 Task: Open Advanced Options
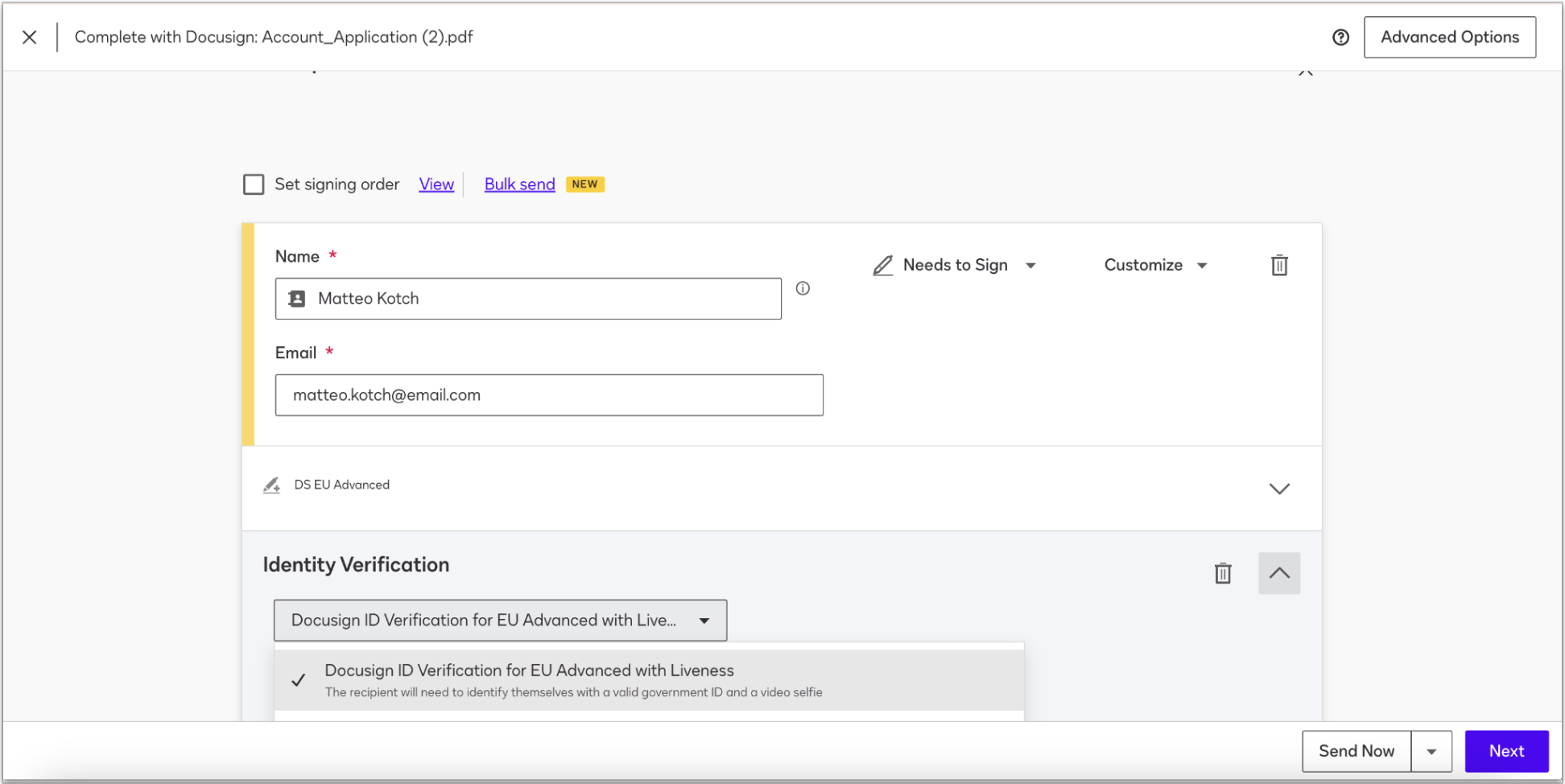tap(1450, 37)
